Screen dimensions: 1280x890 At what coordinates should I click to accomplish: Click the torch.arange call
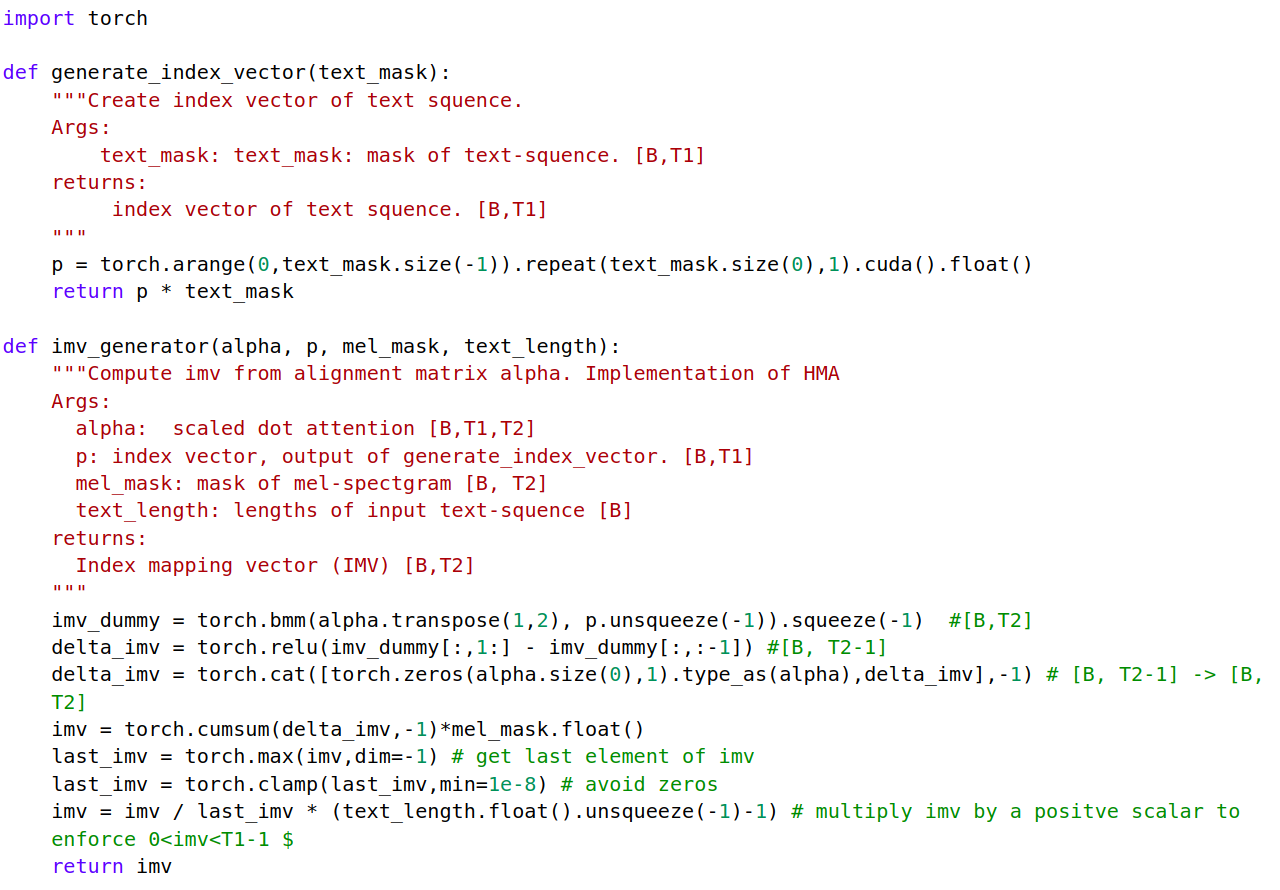pos(173,264)
